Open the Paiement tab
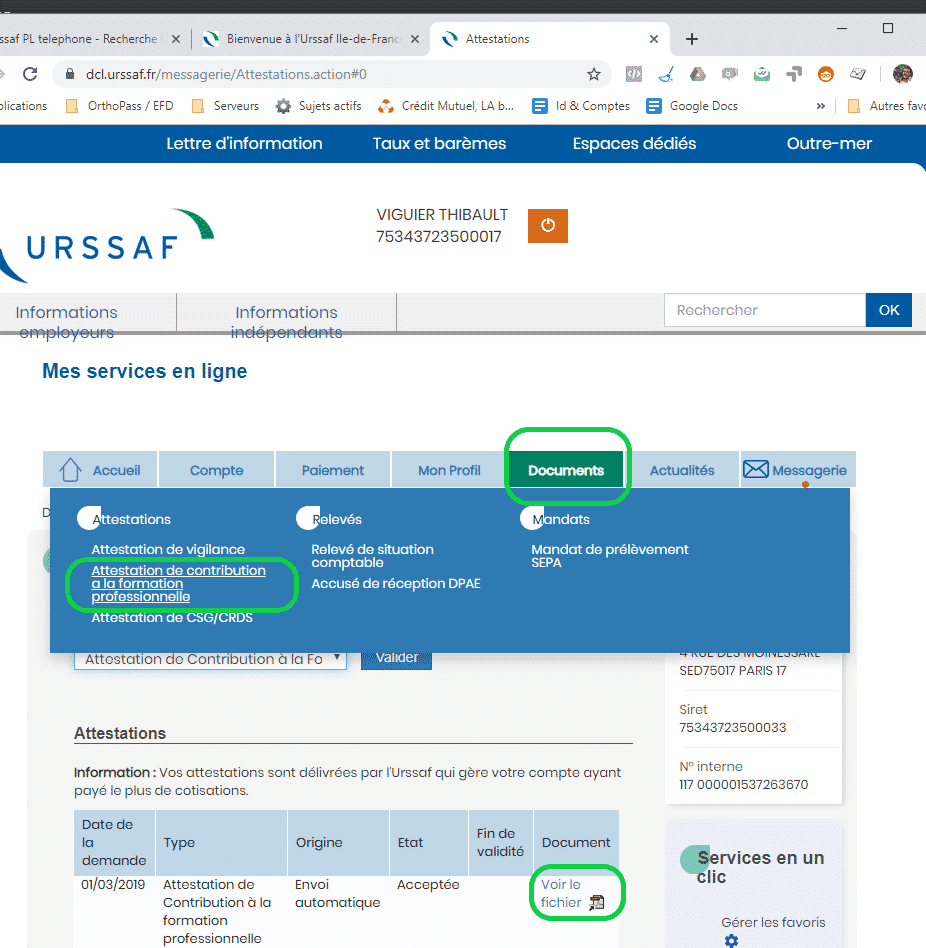This screenshot has height=948, width=926. pos(333,470)
